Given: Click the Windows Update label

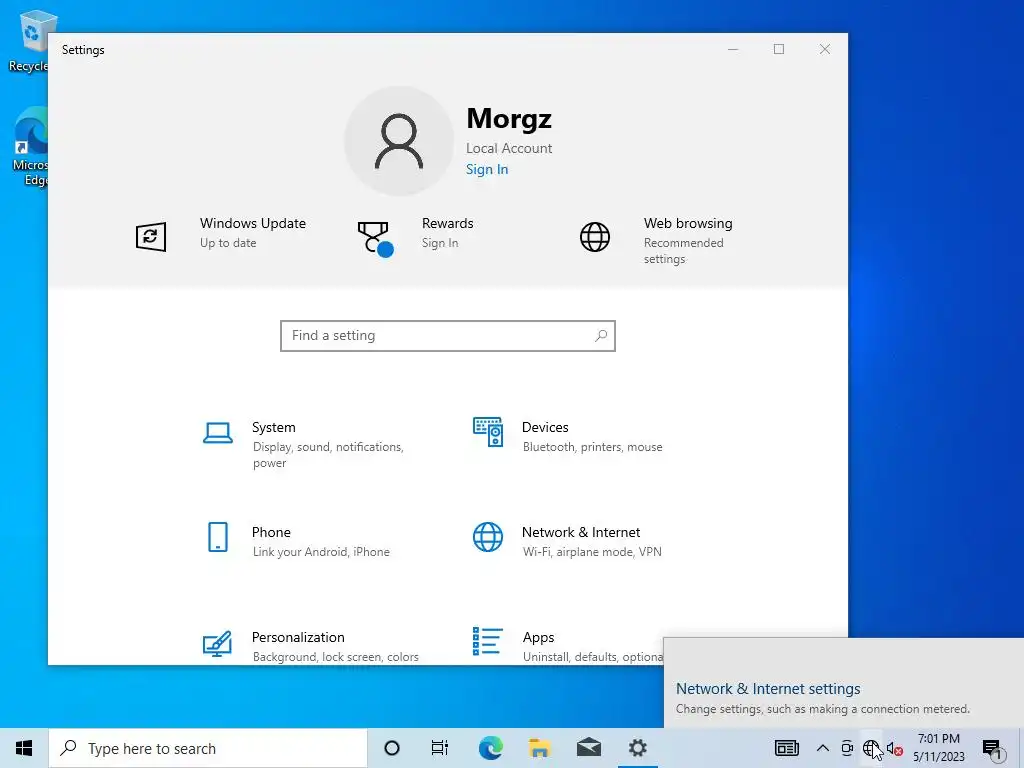Looking at the screenshot, I should pos(253,223).
